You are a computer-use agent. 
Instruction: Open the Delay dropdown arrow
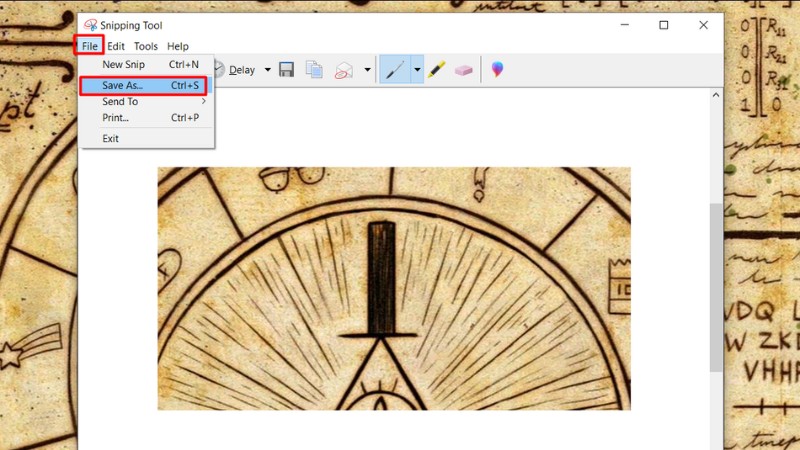267,70
